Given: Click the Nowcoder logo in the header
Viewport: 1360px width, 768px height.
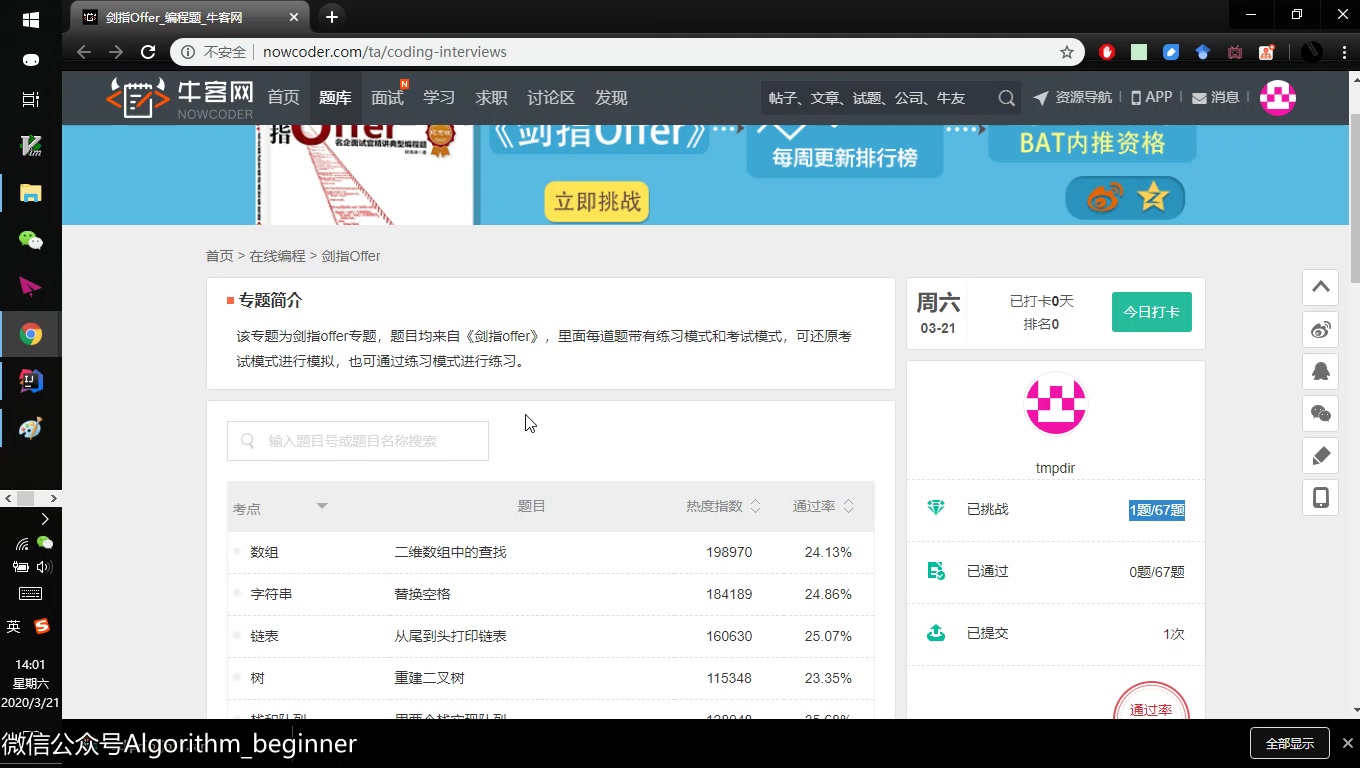Looking at the screenshot, I should [179, 98].
